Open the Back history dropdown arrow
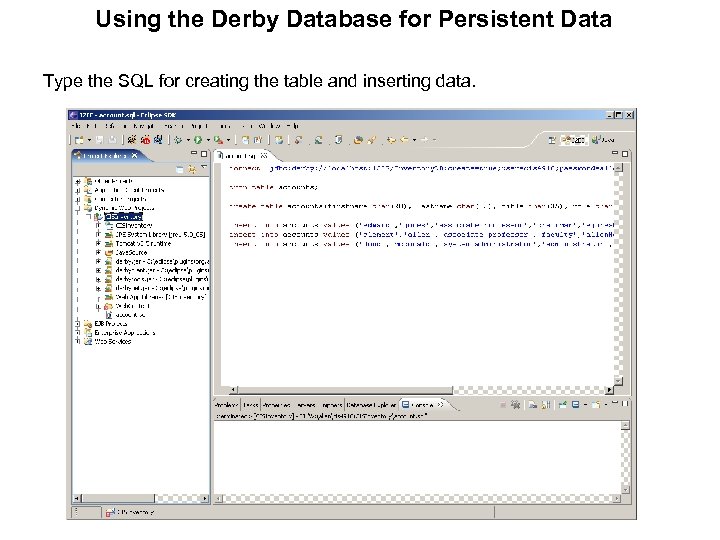The width and height of the screenshot is (720, 540). (415, 140)
